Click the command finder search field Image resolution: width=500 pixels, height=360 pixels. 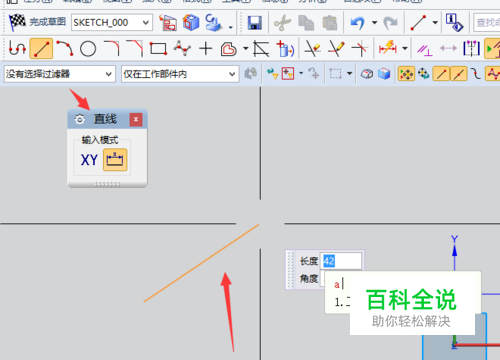pos(487,22)
